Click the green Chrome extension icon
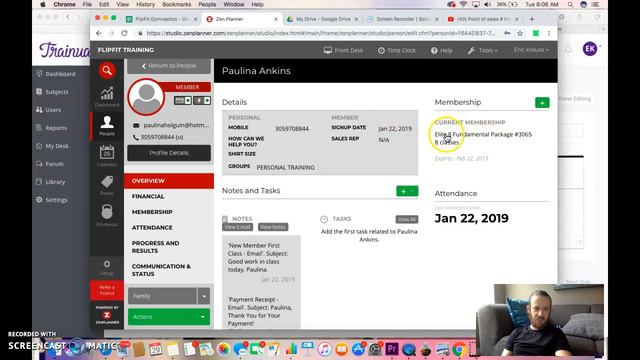Screen dimensions: 640x360 pyautogui.click(x=536, y=33)
